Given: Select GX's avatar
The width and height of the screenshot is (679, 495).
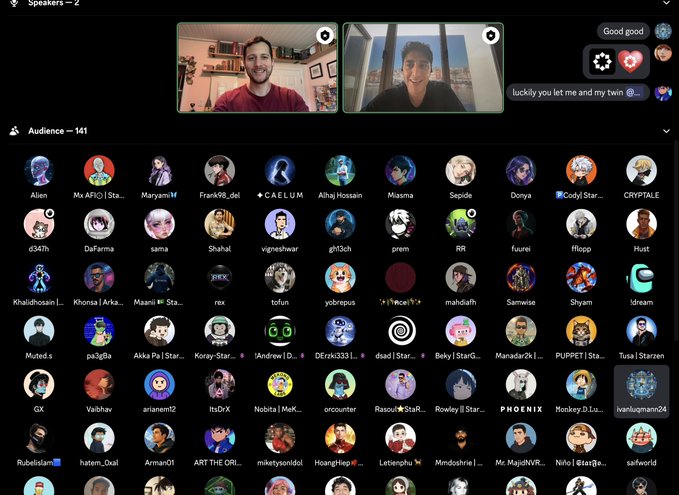Looking at the screenshot, I should (39, 385).
